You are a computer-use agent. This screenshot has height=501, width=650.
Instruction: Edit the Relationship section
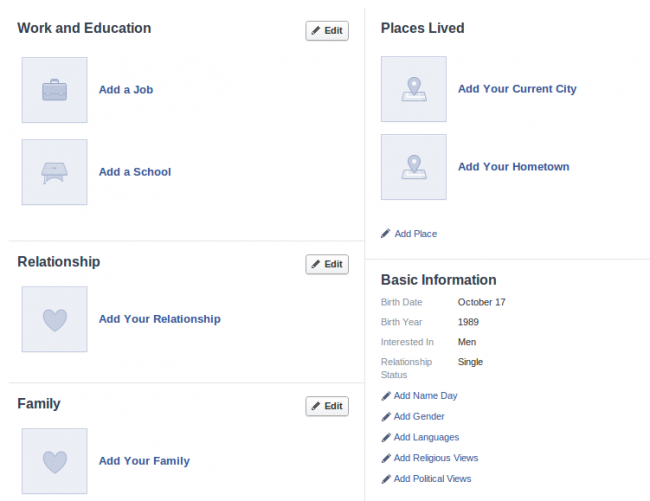click(327, 264)
